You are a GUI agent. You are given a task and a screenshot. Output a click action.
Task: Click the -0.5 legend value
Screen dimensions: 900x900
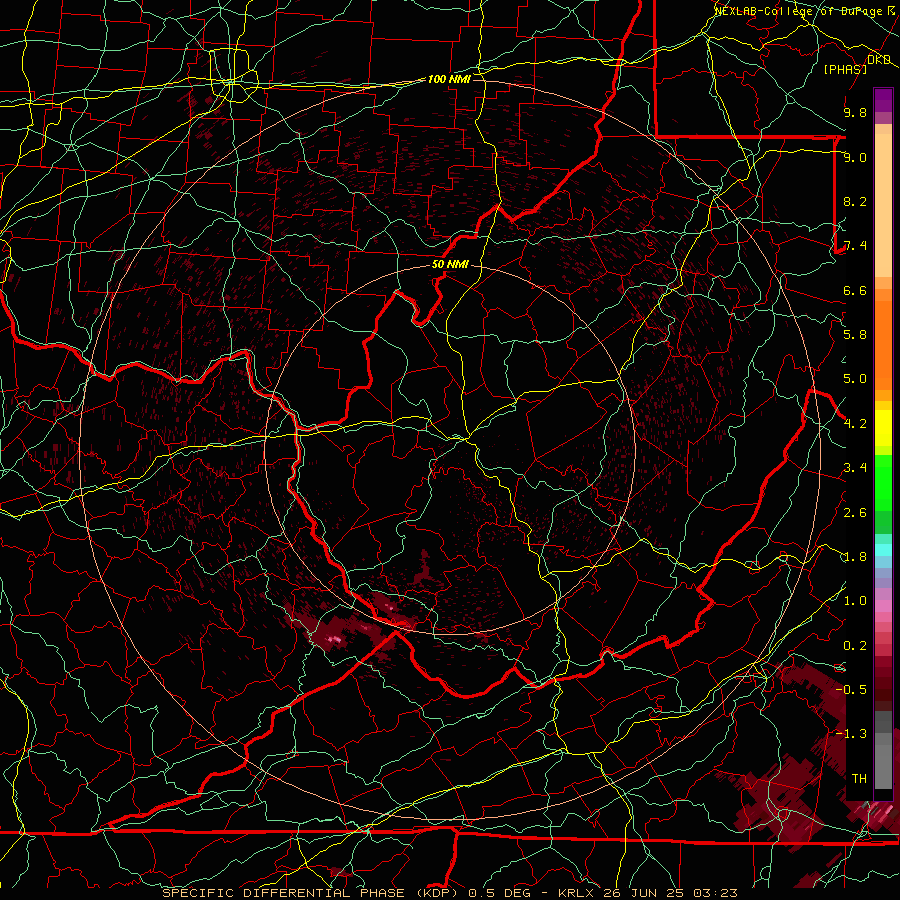click(851, 690)
